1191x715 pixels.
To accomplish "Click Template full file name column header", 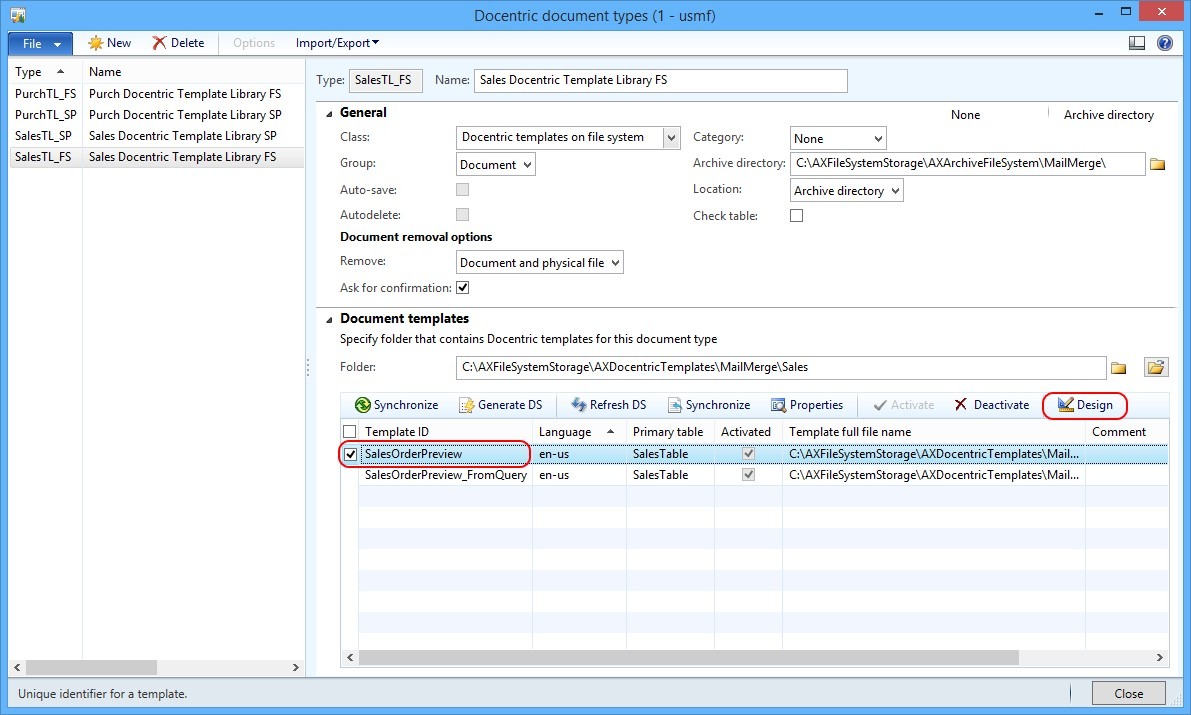I will [934, 432].
